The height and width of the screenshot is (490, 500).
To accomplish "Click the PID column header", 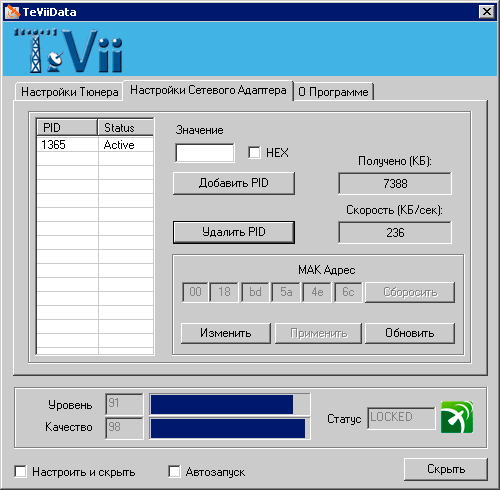I will [67, 127].
